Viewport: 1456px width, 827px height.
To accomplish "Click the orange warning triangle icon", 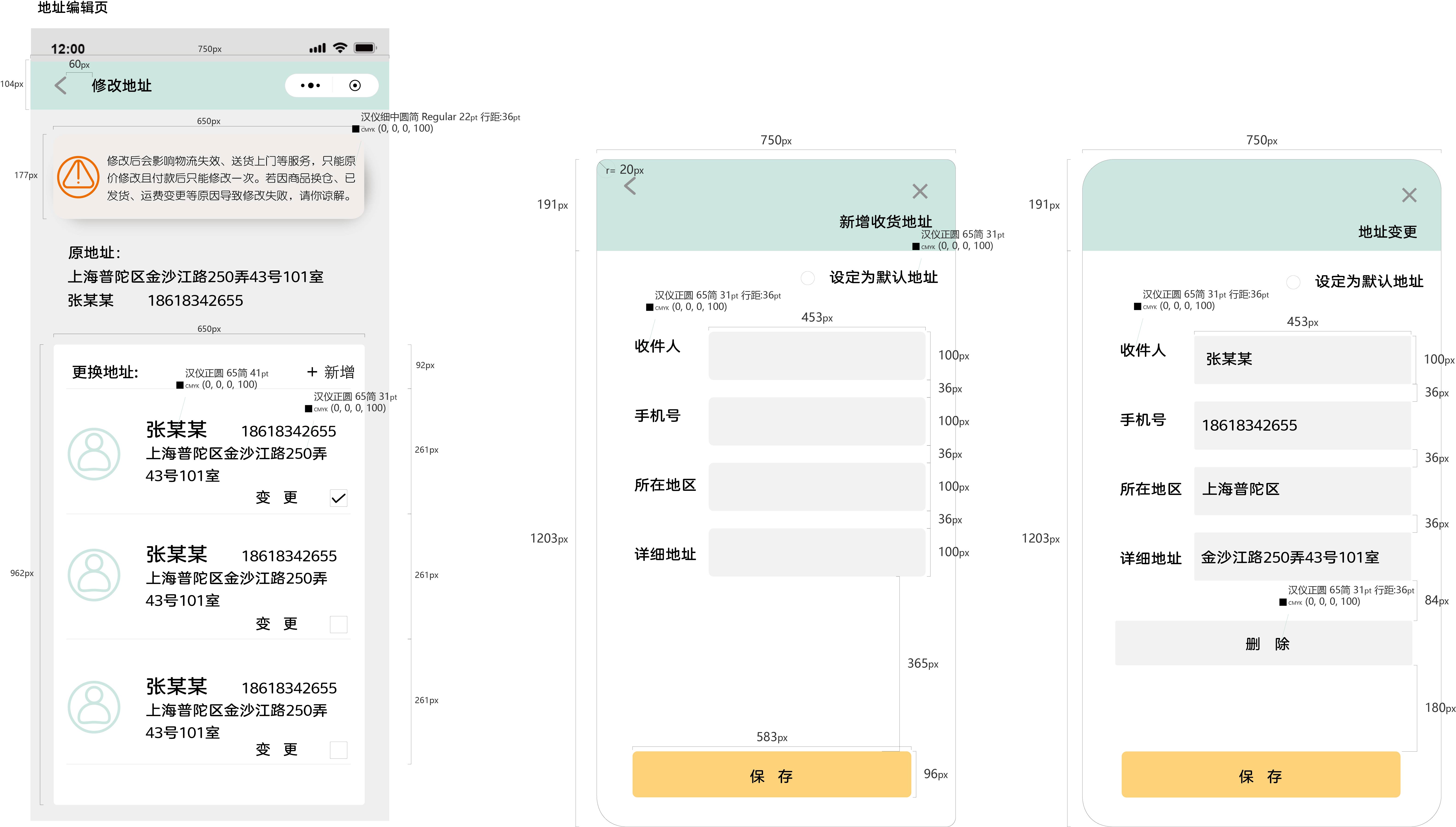I will coord(78,177).
